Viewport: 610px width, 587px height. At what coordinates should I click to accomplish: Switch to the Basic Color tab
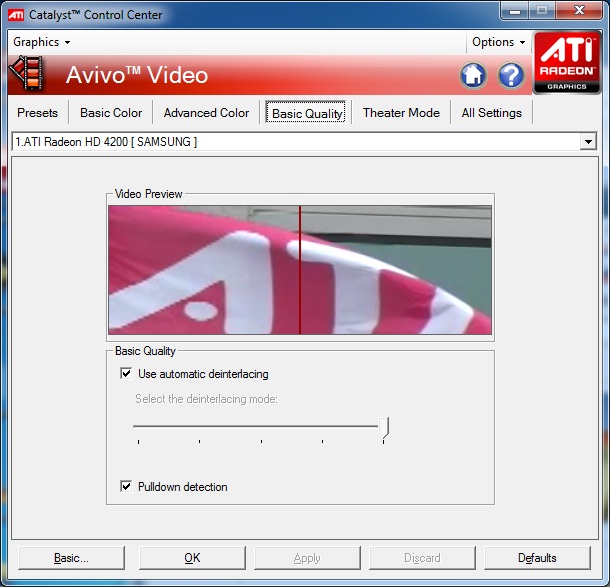click(111, 113)
